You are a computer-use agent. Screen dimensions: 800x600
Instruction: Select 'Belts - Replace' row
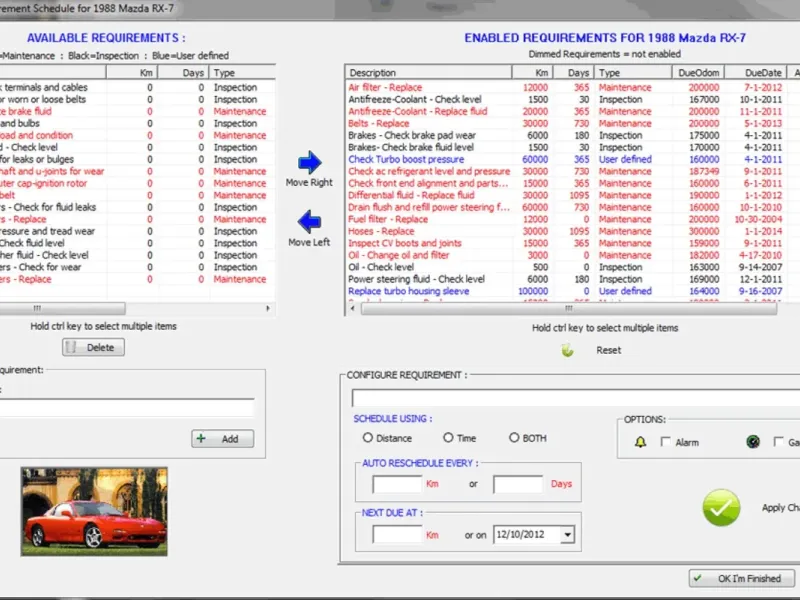click(571, 123)
